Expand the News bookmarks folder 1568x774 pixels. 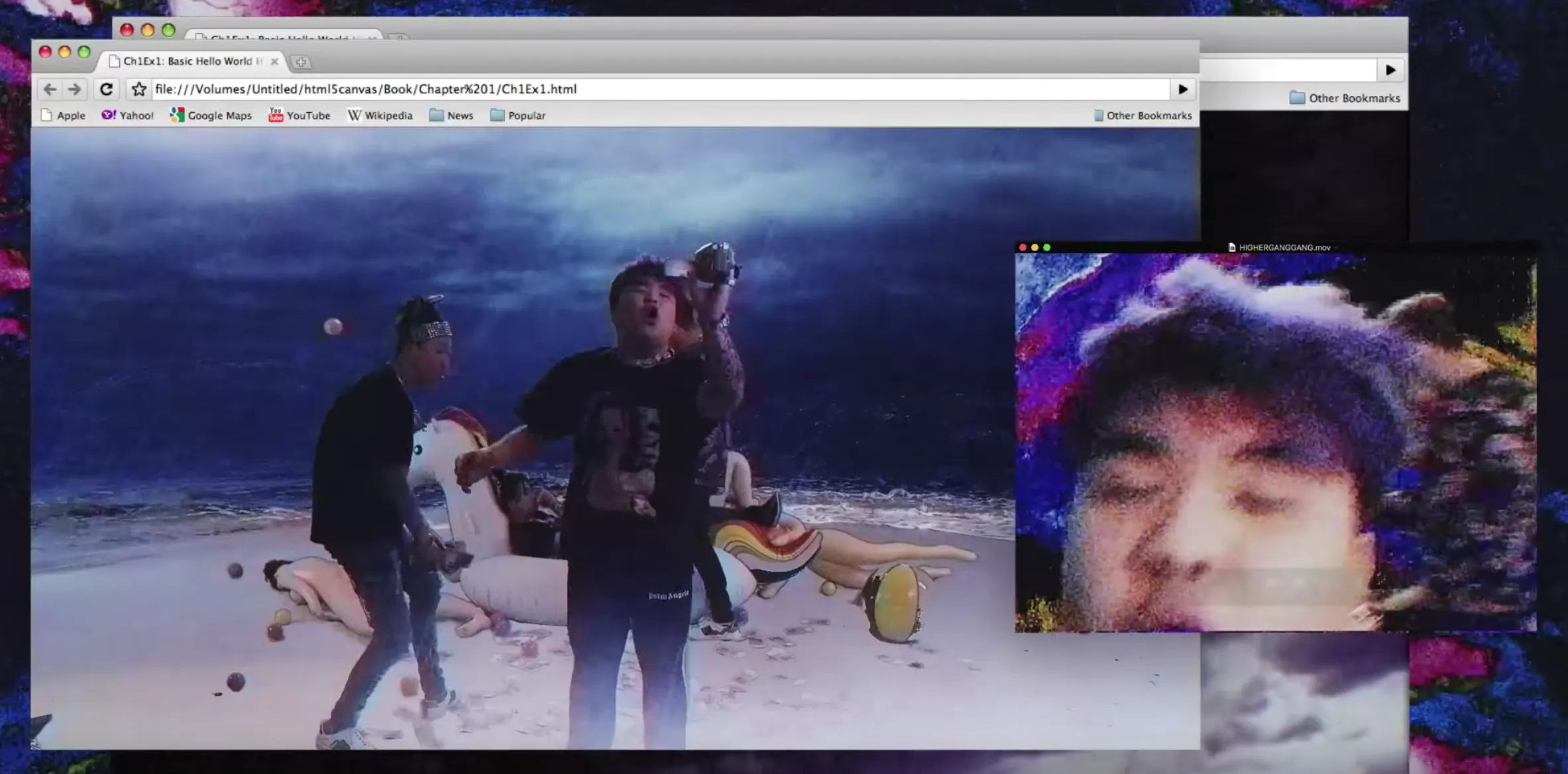451,115
